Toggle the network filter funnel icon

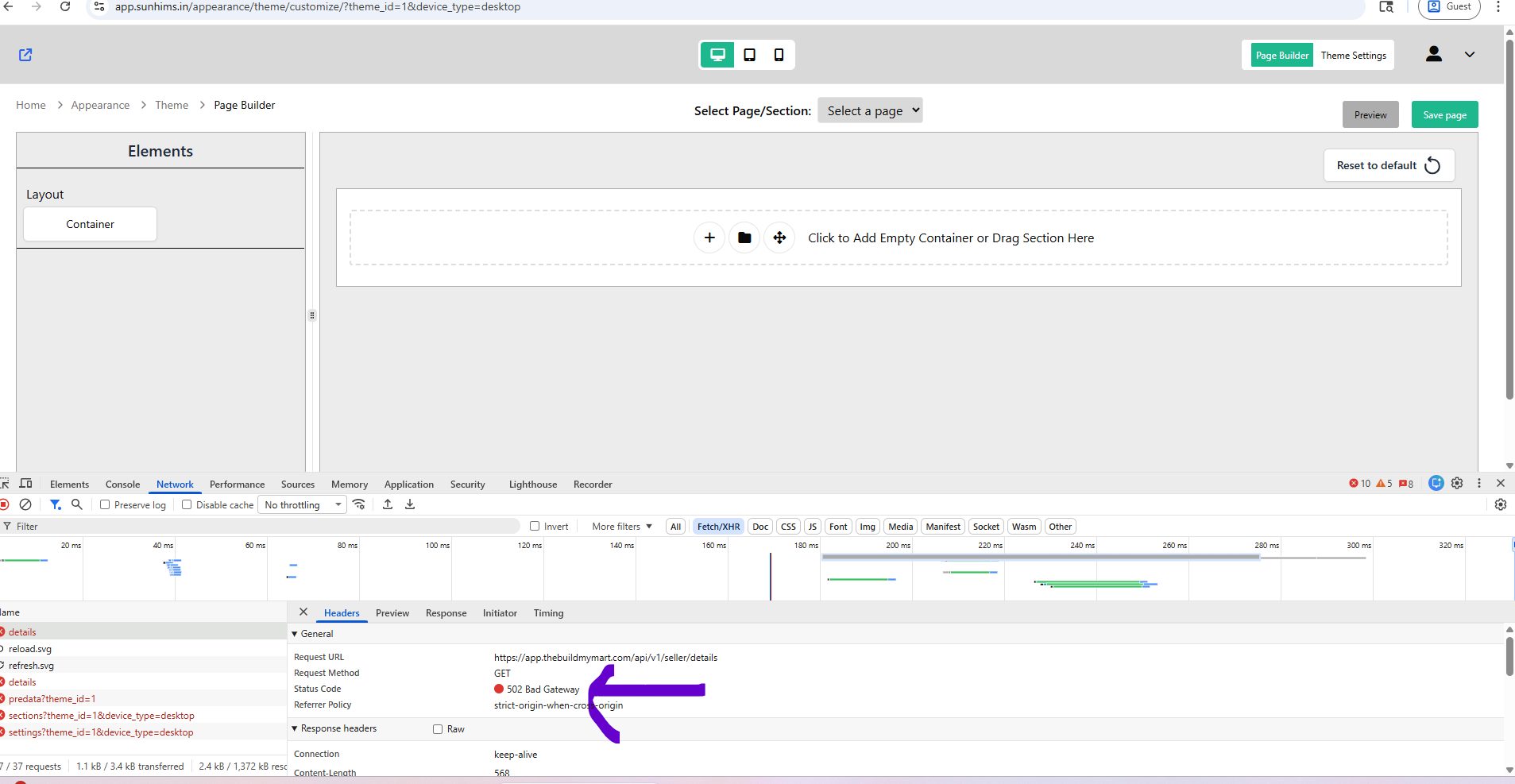(x=56, y=504)
